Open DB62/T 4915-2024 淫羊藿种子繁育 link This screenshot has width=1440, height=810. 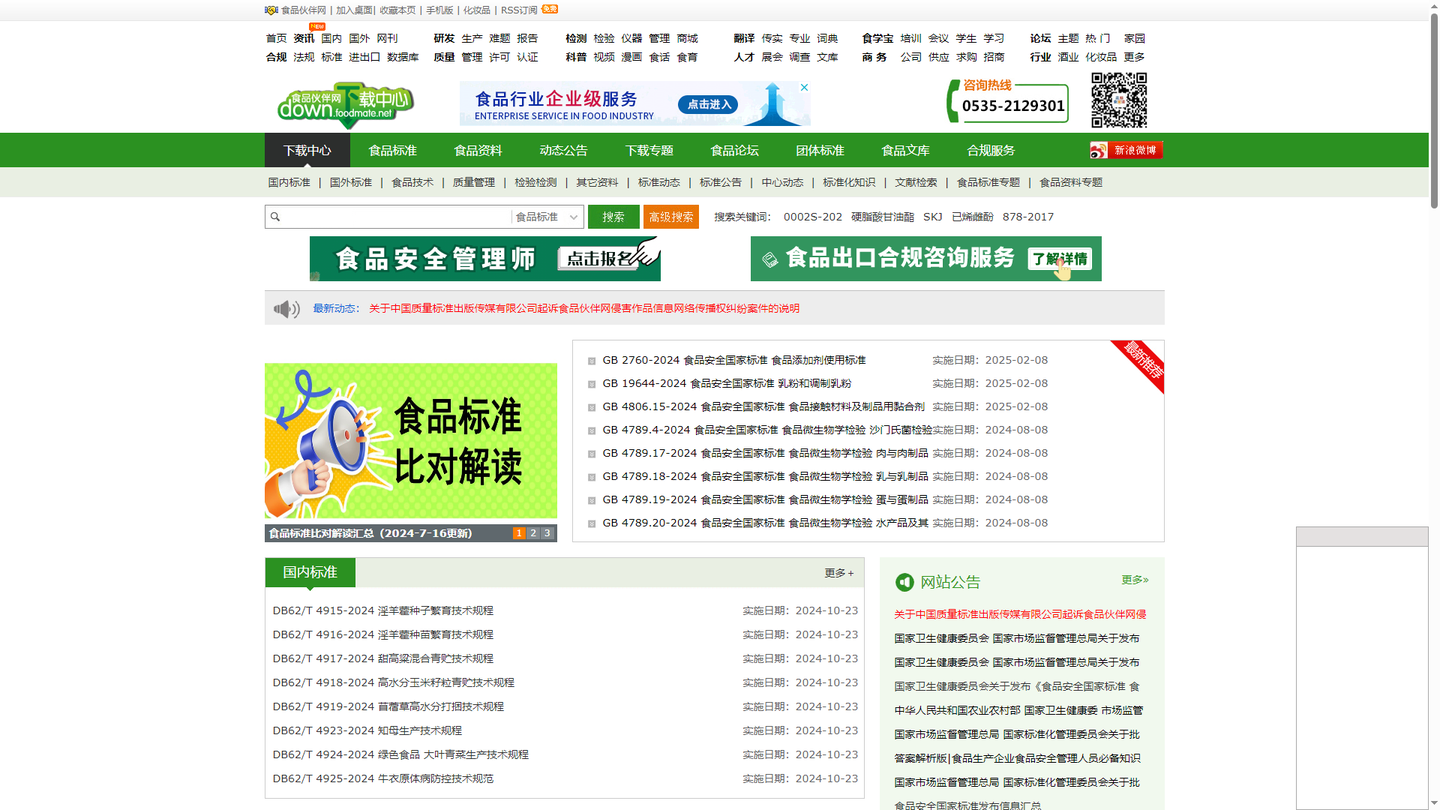tap(383, 611)
